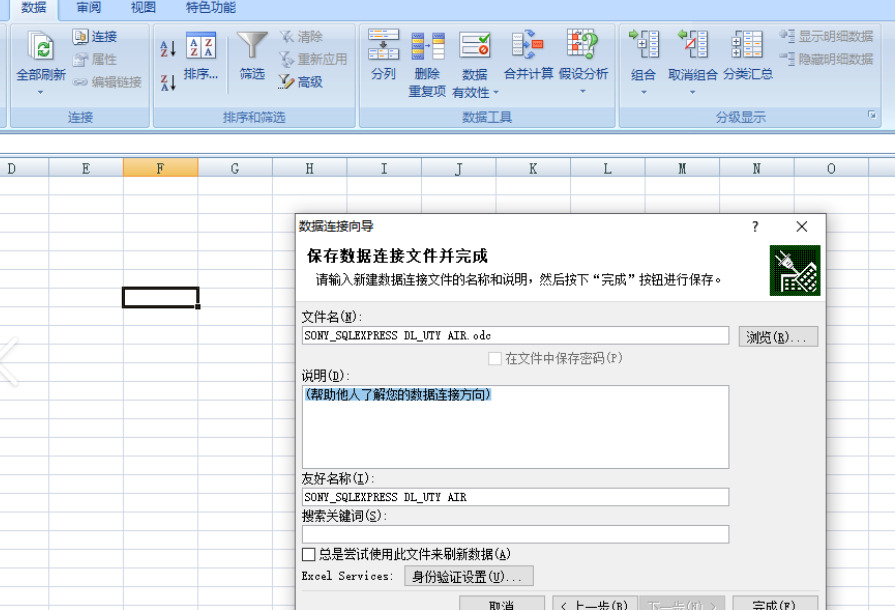
Task: Close the Data Connection Wizard dialog
Action: (801, 227)
